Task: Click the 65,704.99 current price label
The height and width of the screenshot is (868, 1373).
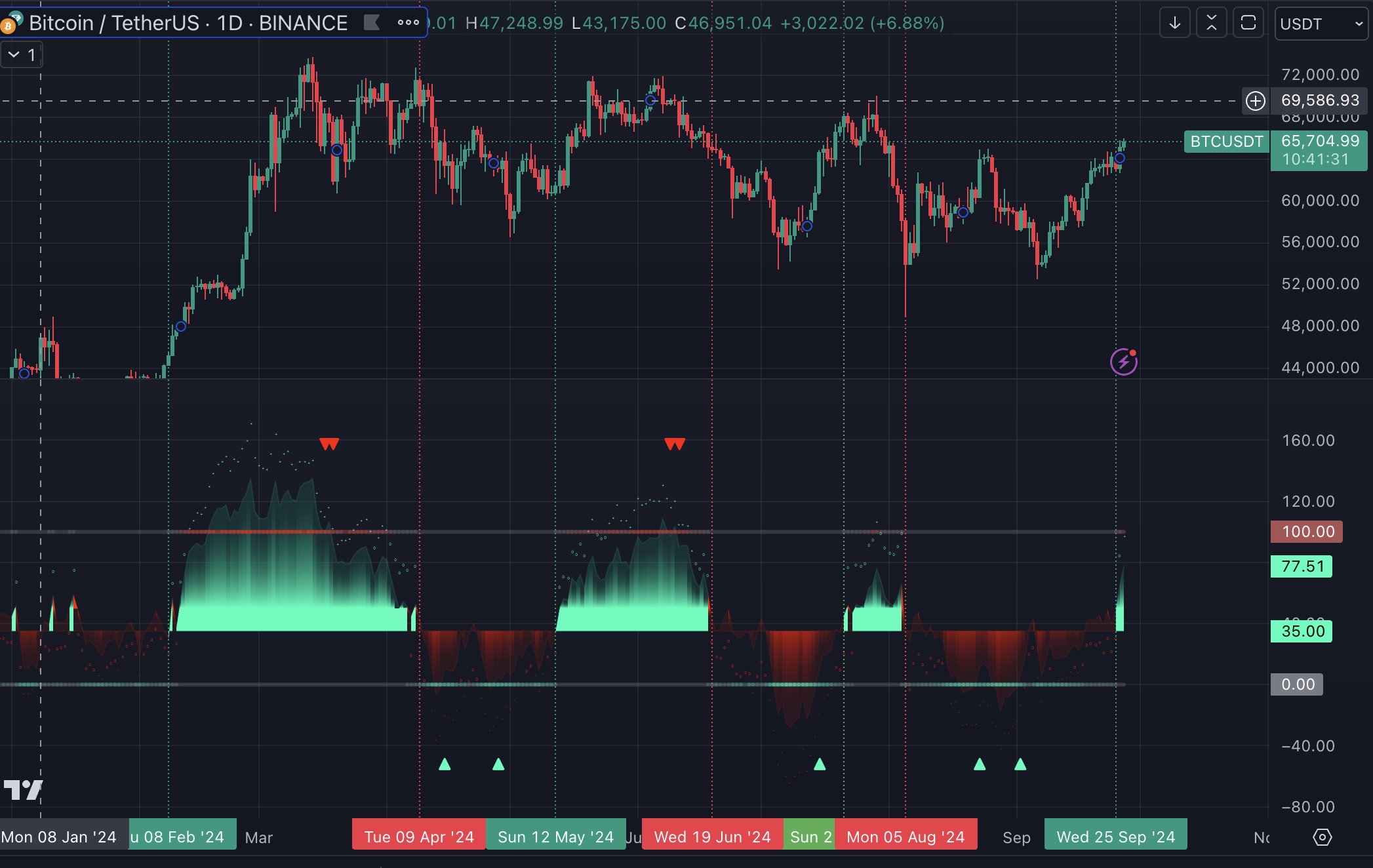Action: 1320,141
